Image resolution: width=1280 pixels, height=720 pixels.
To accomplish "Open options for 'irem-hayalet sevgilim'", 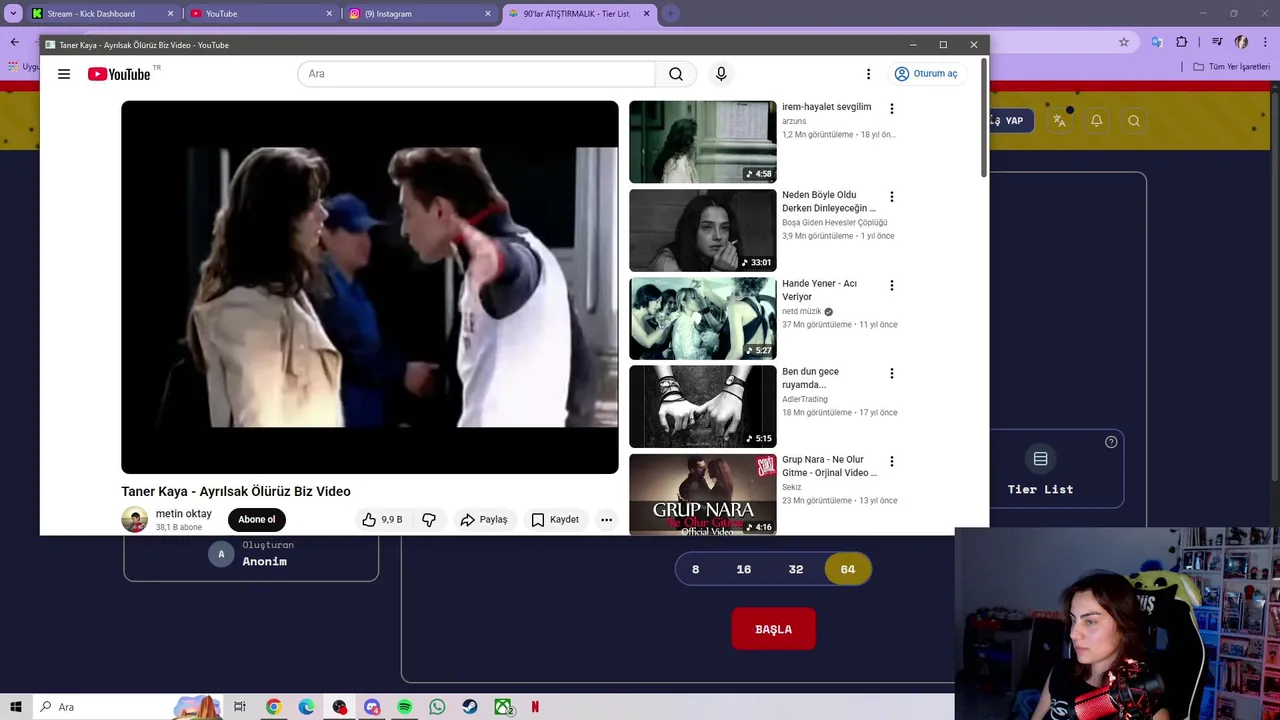I will point(892,108).
